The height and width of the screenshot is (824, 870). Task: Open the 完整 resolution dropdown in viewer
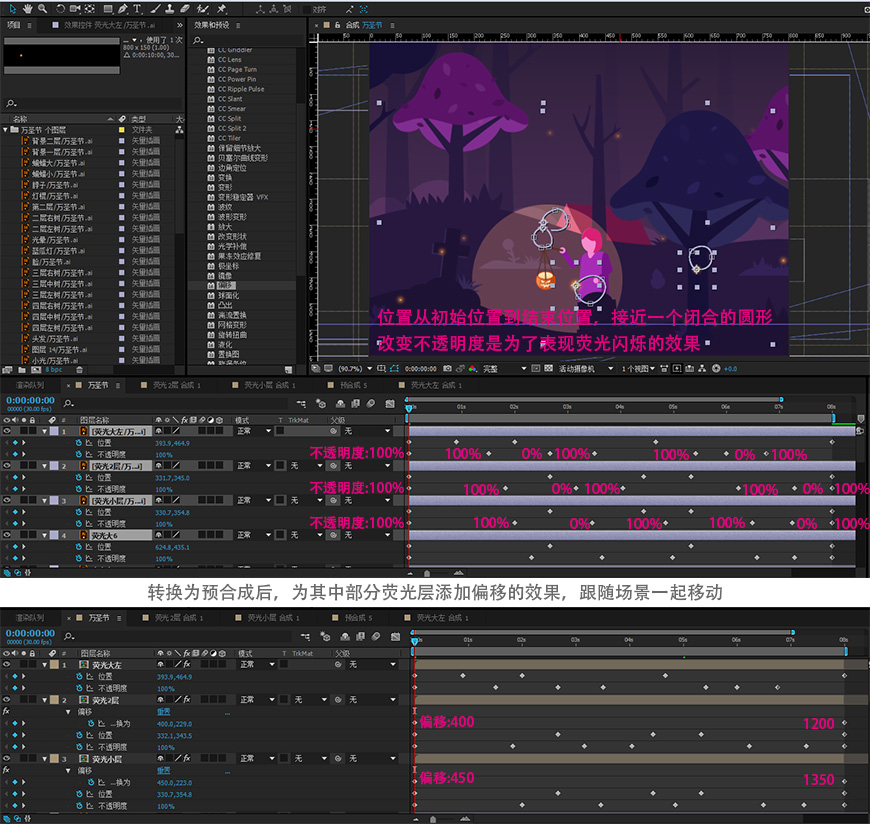click(504, 368)
